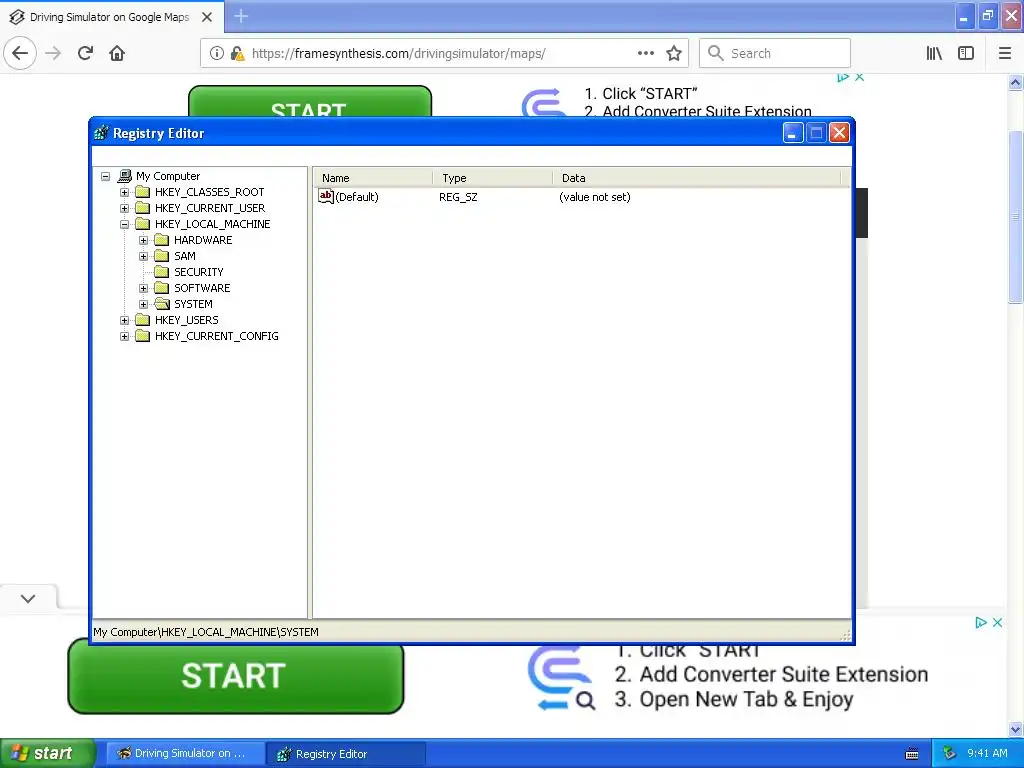Toggle the sidebar icon in Firefox toolbar
The width and height of the screenshot is (1024, 768).
click(966, 54)
